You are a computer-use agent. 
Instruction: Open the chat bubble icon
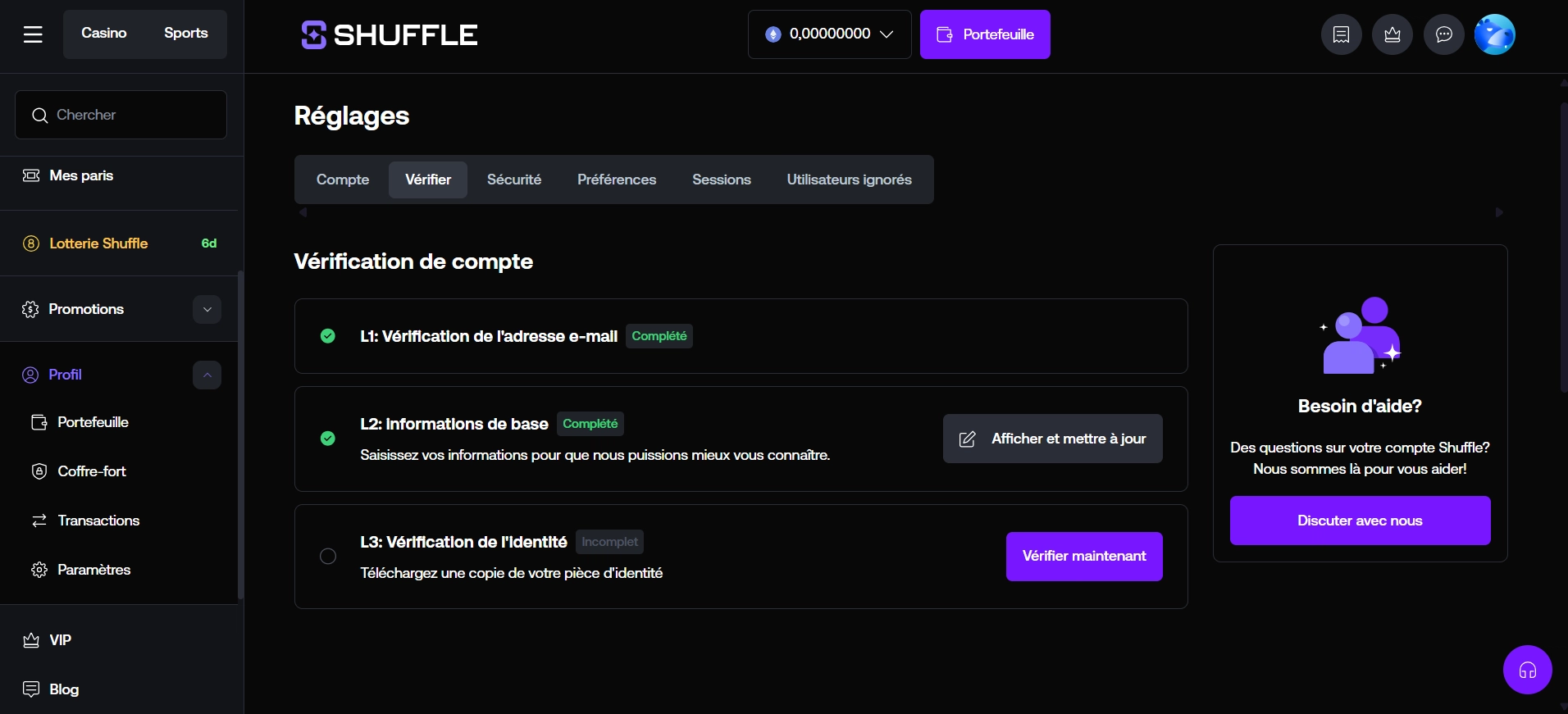pyautogui.click(x=1444, y=34)
